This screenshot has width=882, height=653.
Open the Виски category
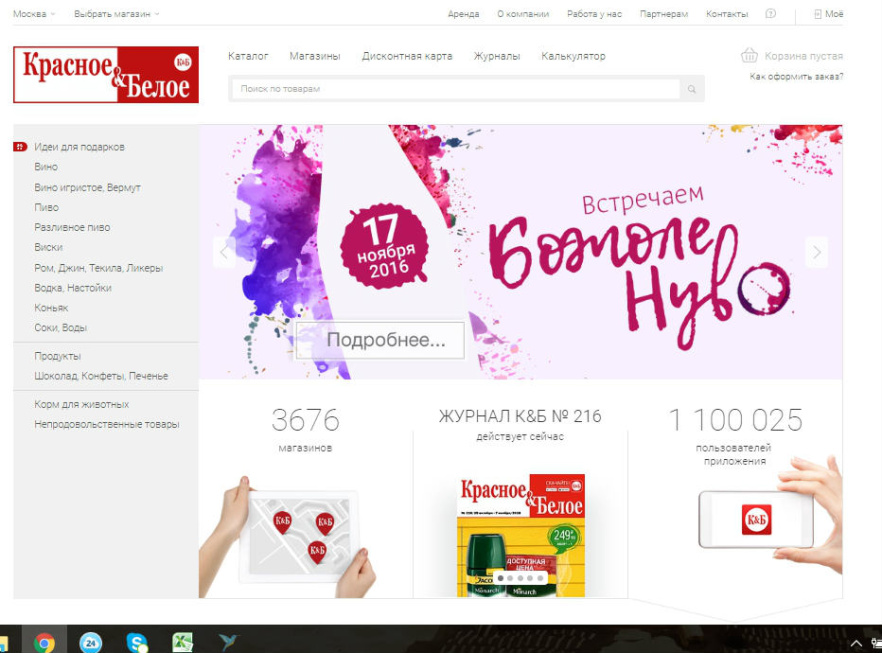point(48,247)
